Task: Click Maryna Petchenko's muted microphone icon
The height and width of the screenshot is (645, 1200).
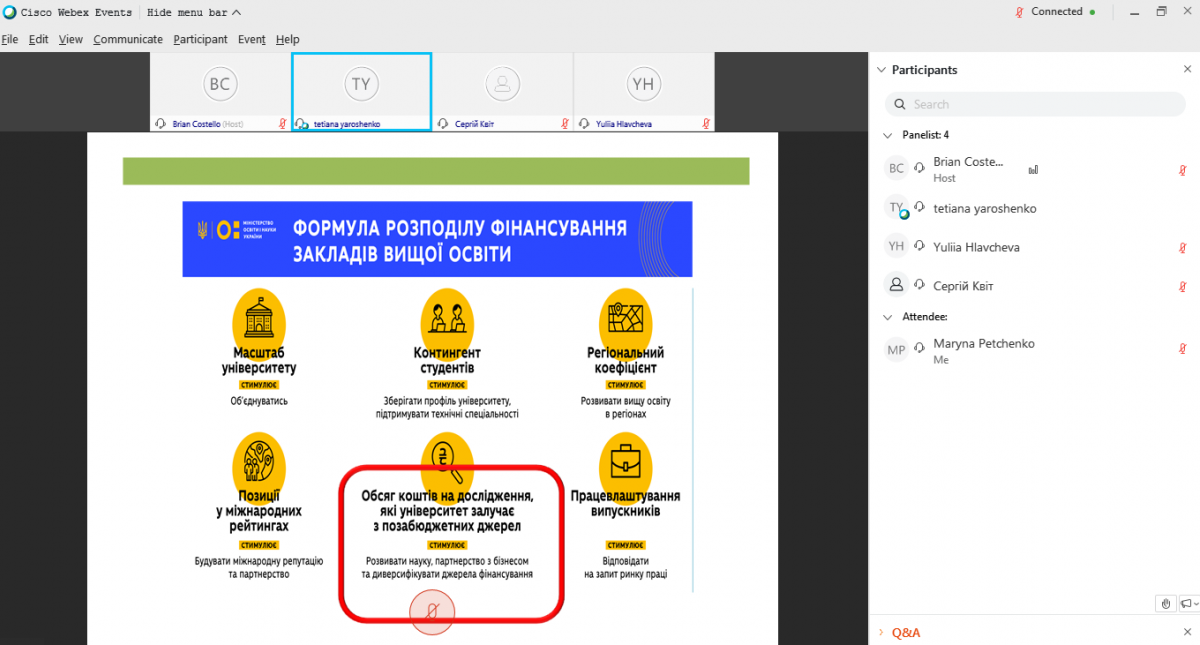Action: pos(1183,349)
